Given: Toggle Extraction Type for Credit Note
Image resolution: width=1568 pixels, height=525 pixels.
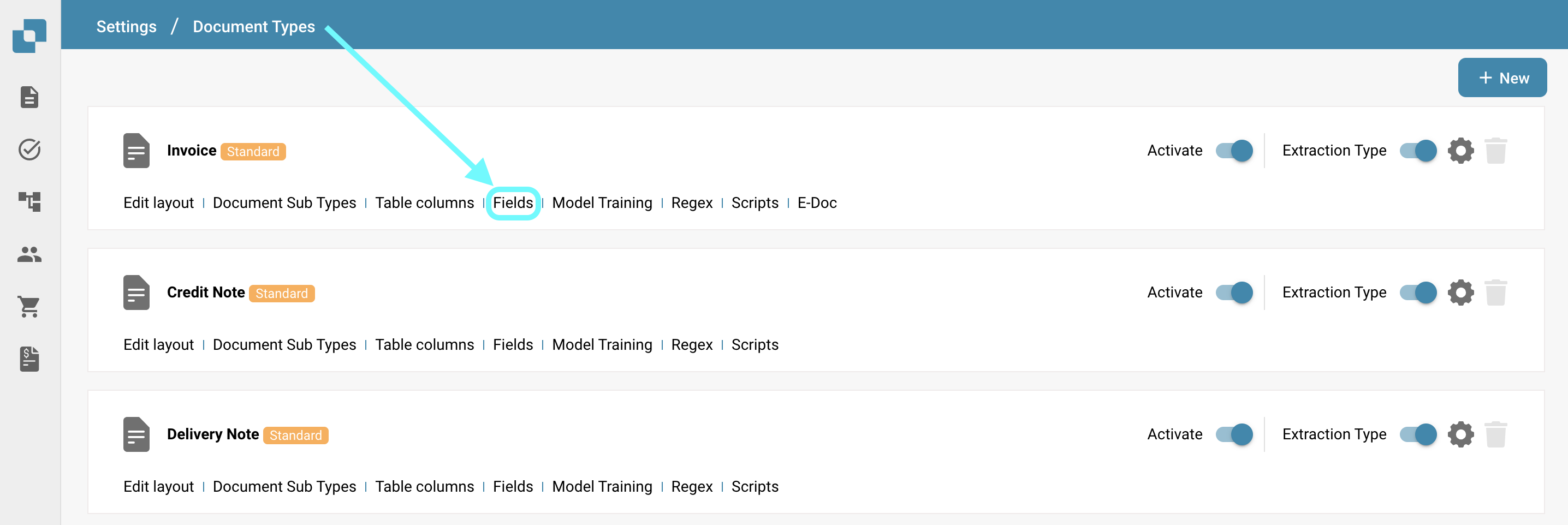Looking at the screenshot, I should click(1418, 293).
